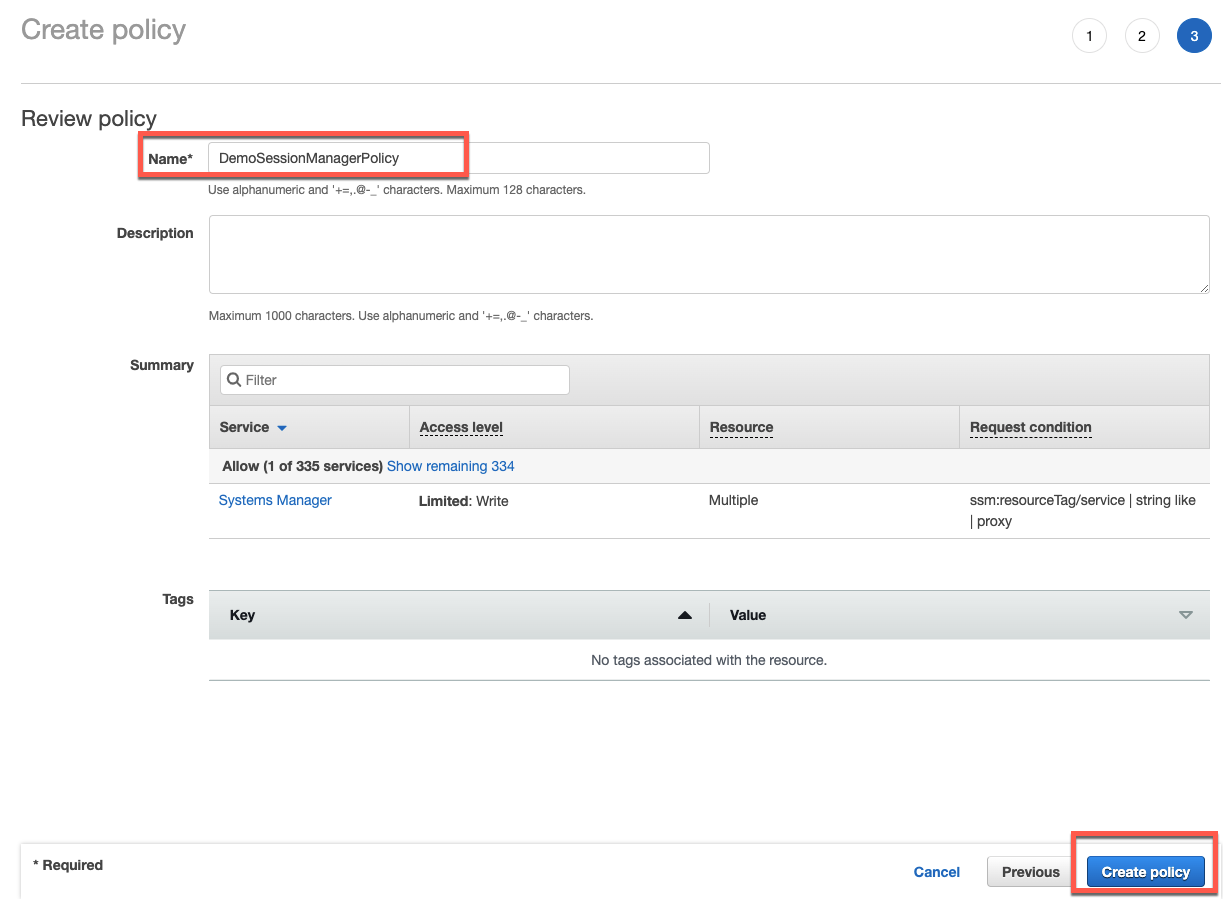Click the Request condition column header
The image size is (1223, 899).
click(1029, 427)
